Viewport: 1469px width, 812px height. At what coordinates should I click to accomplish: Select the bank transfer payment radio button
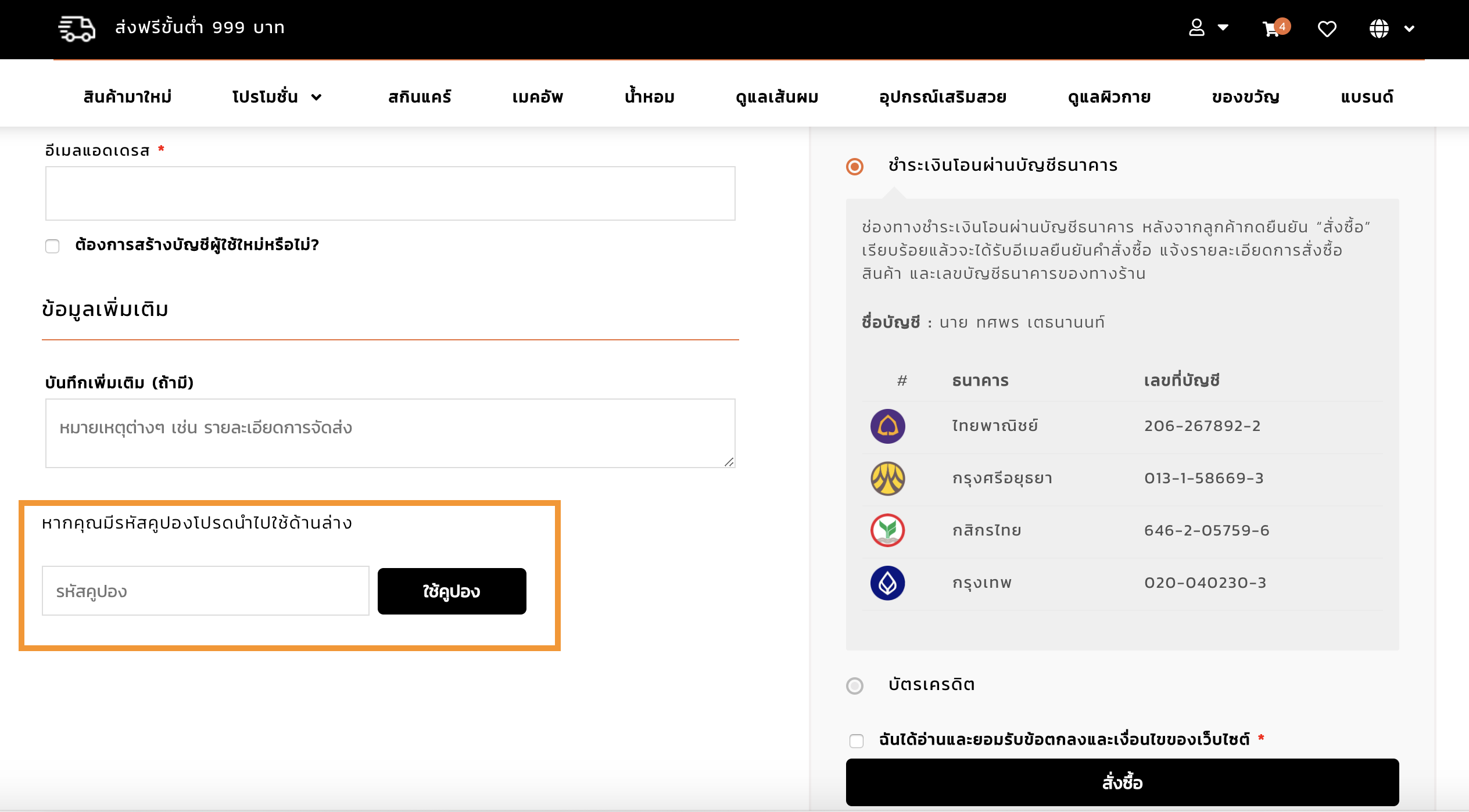pyautogui.click(x=854, y=167)
